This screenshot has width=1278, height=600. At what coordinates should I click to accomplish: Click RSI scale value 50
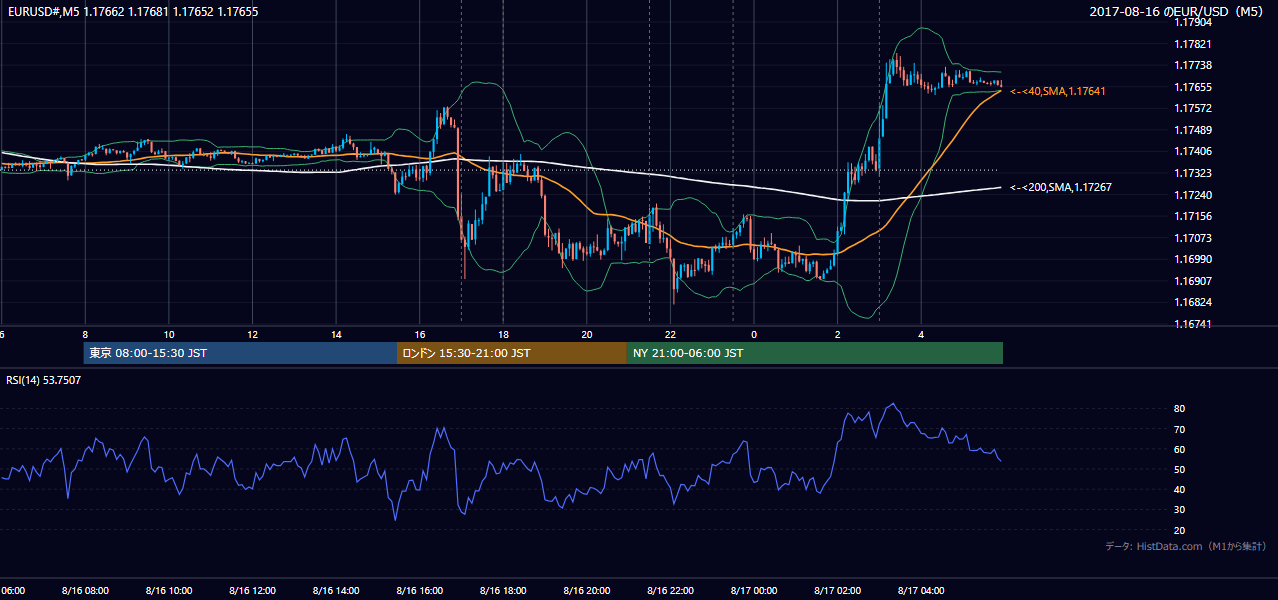1180,469
